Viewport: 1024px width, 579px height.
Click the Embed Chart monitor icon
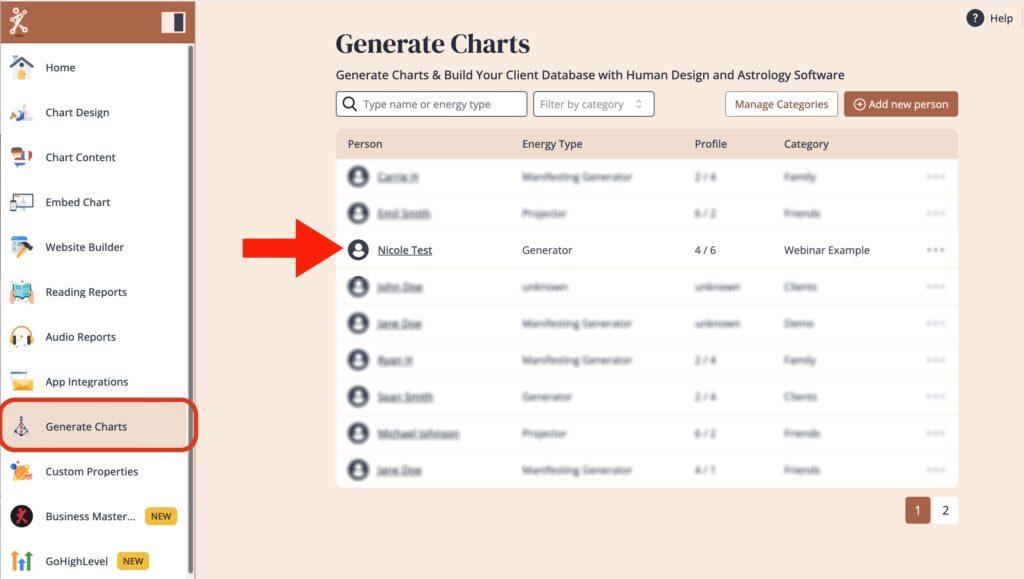21,202
